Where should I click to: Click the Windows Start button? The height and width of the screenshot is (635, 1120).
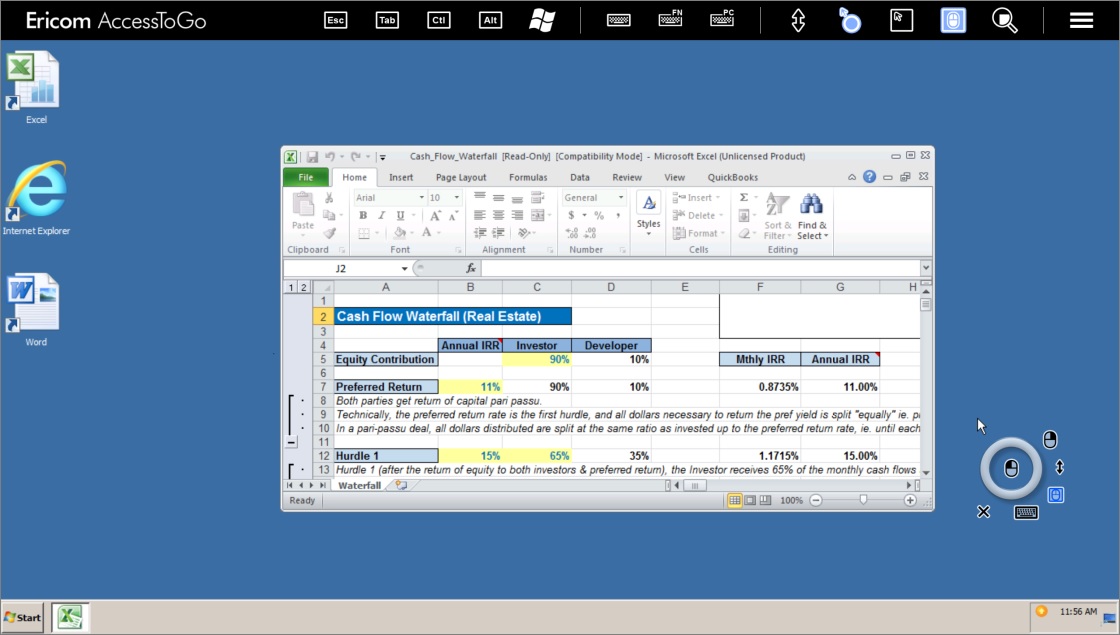click(22, 617)
